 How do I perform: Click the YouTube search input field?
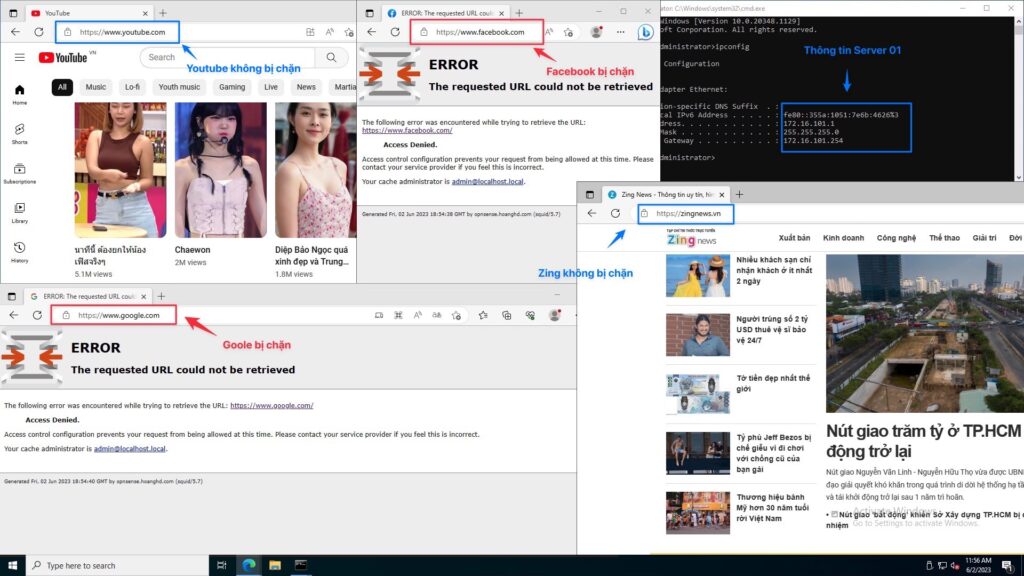[229, 57]
